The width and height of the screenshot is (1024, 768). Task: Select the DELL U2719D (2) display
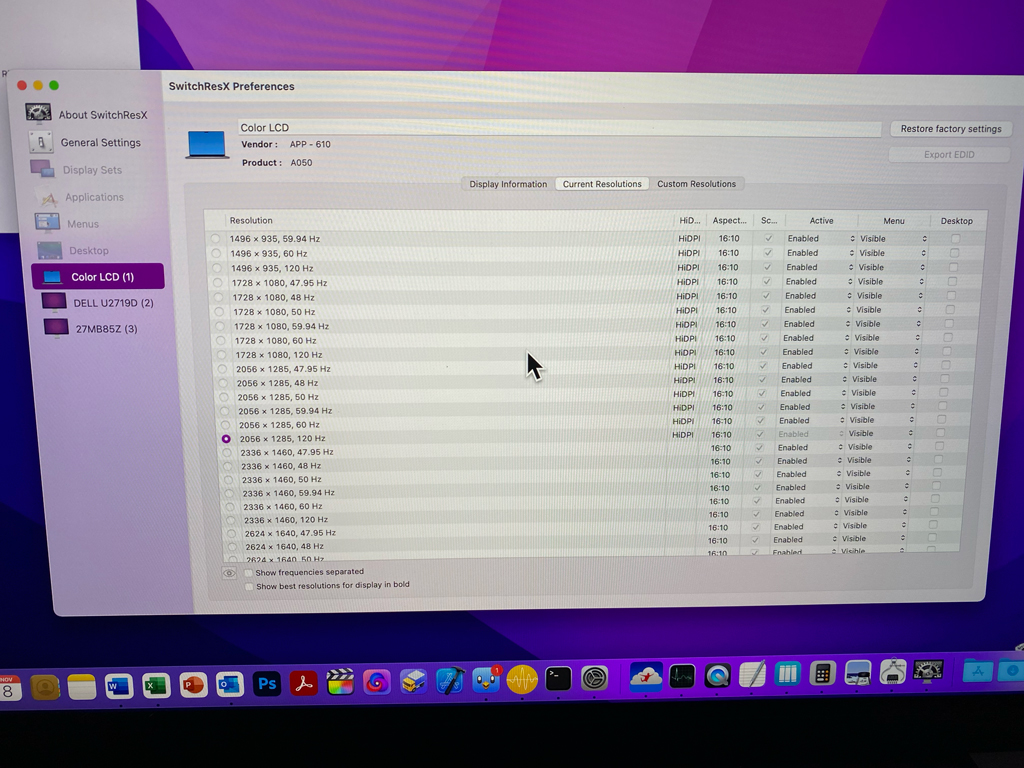pyautogui.click(x=98, y=303)
